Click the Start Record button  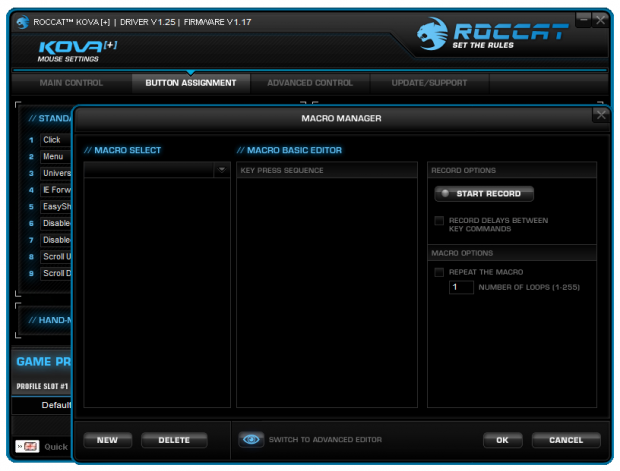pyautogui.click(x=484, y=194)
